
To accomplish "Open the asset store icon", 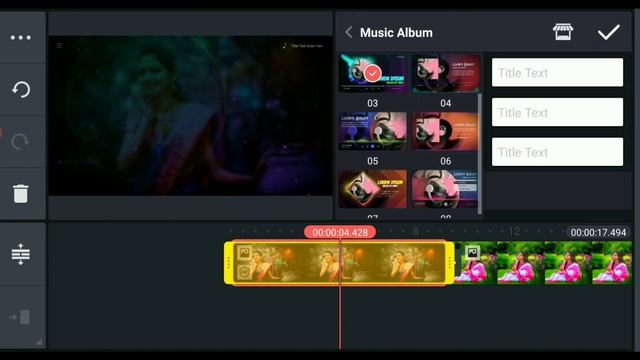I will coord(563,32).
